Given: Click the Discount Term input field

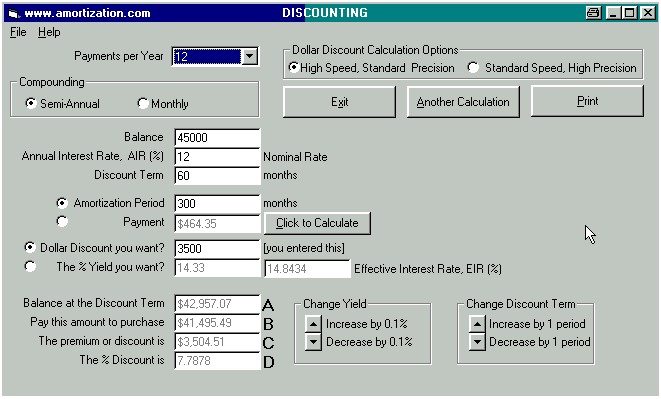Looking at the screenshot, I should pos(217,175).
